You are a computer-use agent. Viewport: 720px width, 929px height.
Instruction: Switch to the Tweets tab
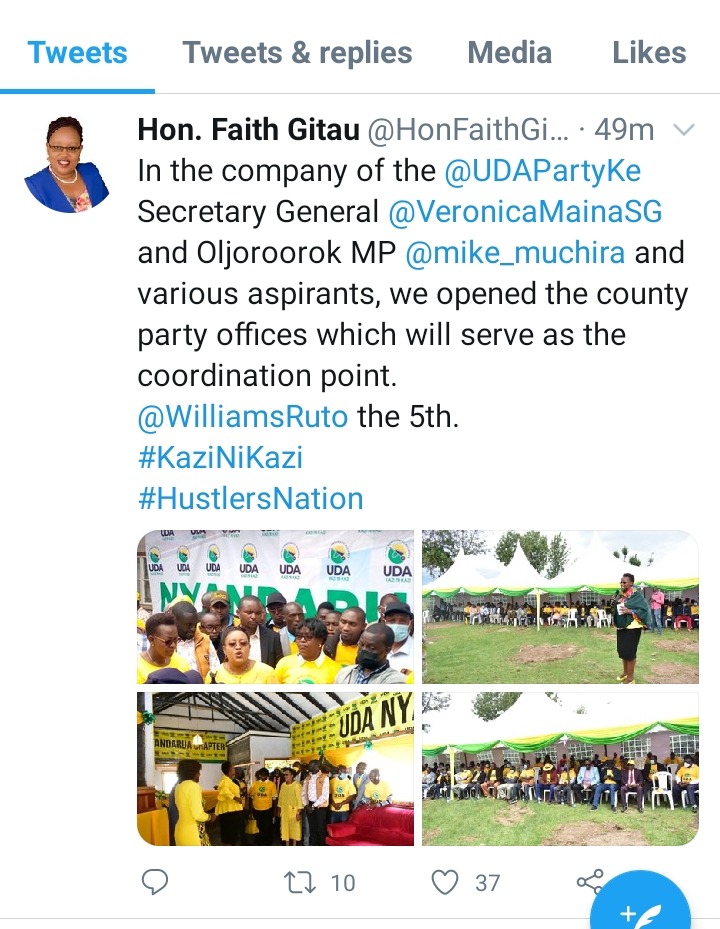click(77, 52)
